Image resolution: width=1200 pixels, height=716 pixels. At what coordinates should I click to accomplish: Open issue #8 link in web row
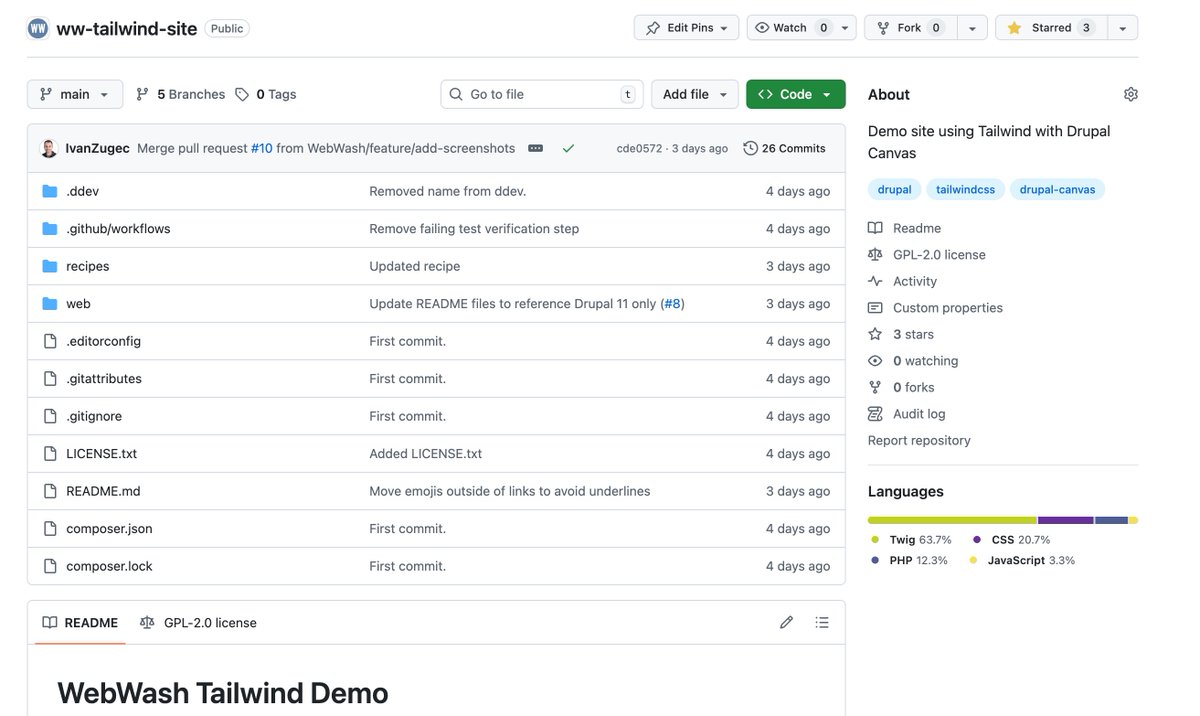coord(672,304)
